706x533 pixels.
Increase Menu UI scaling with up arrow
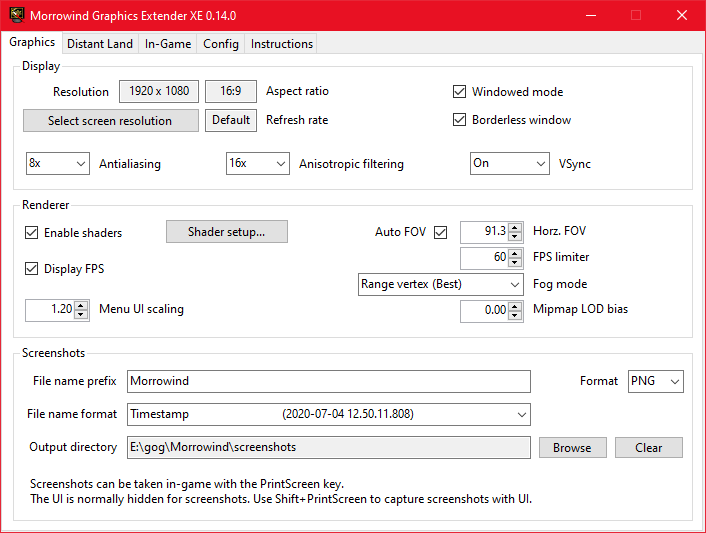(x=81, y=306)
